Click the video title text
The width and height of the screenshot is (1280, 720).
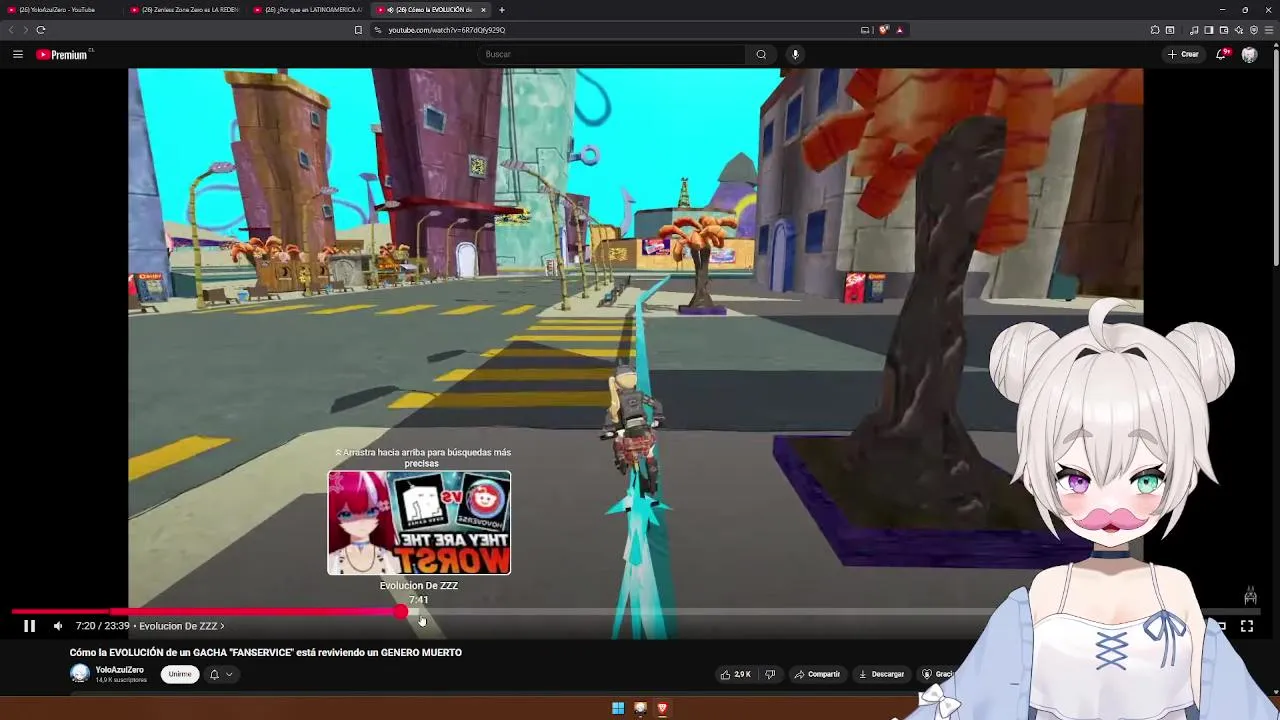(x=265, y=652)
